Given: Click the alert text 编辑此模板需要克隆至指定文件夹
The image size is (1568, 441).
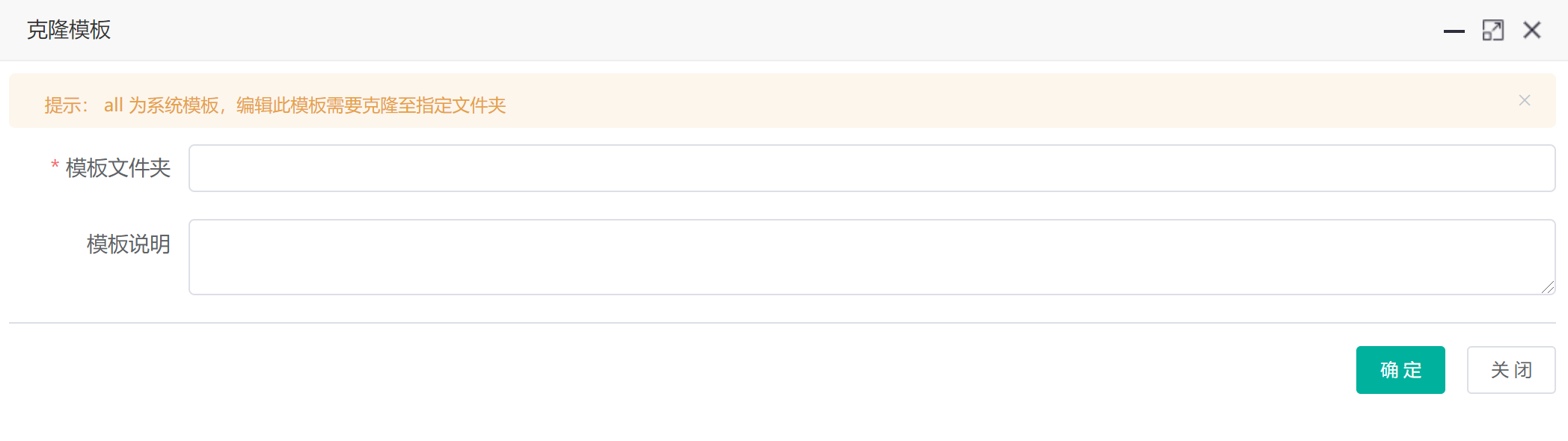Looking at the screenshot, I should [371, 105].
